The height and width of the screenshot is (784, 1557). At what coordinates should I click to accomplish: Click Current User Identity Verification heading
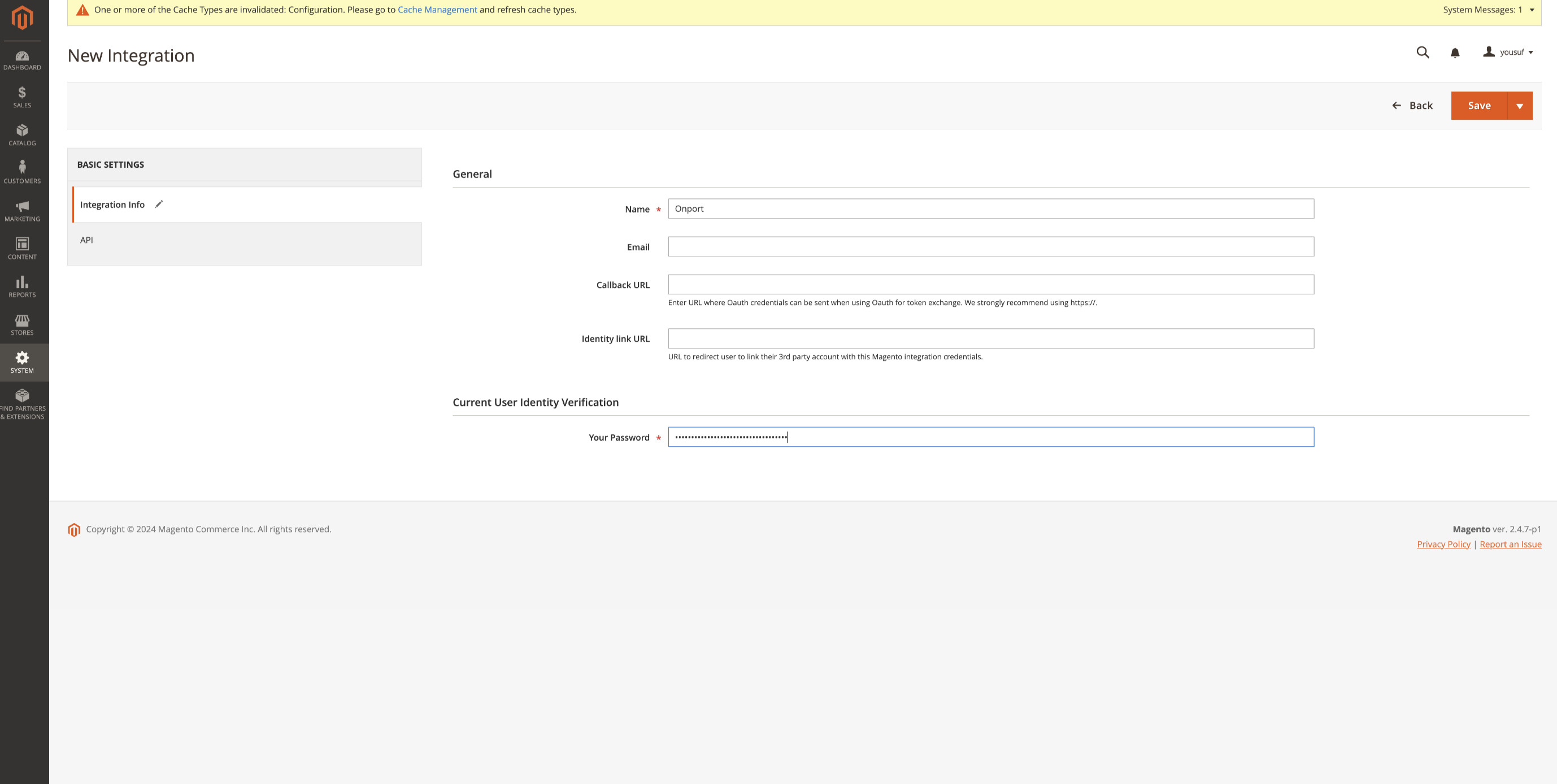coord(536,403)
